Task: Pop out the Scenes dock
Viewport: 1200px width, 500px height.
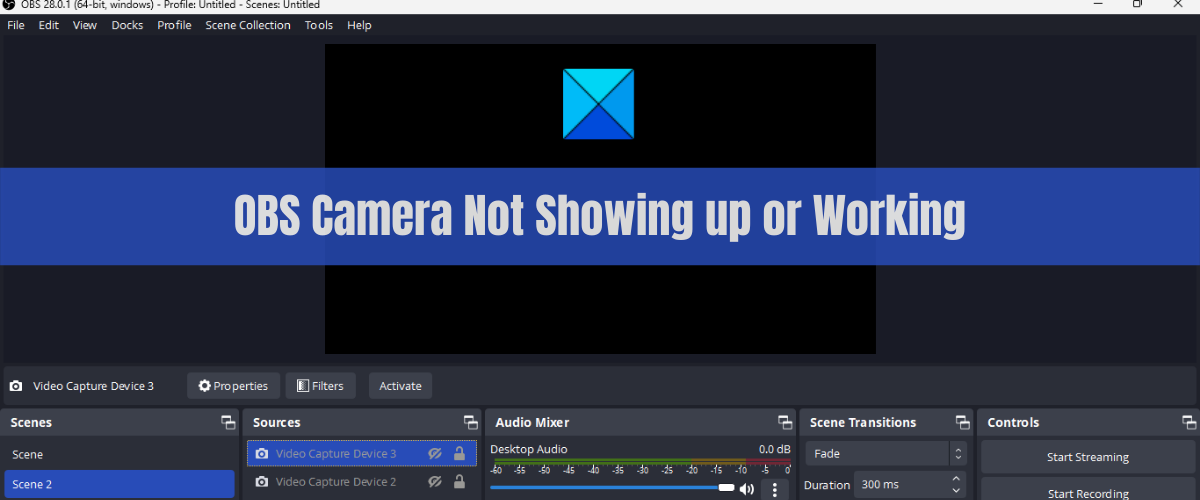Action: tap(228, 423)
